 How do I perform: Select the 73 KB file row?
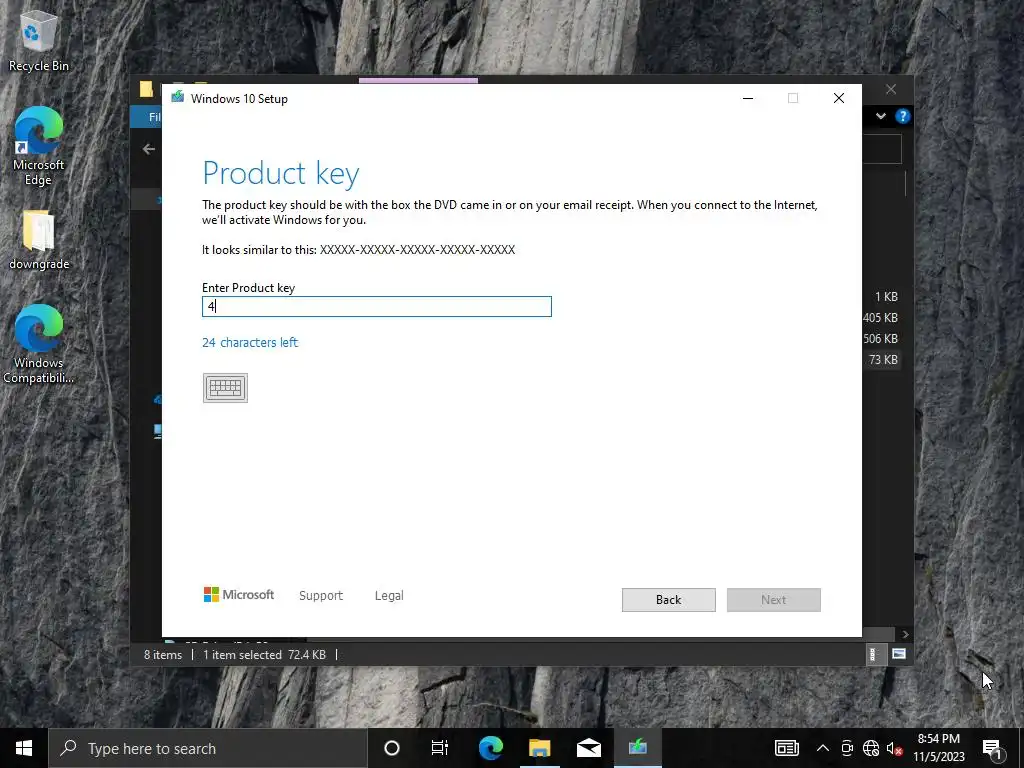click(883, 359)
